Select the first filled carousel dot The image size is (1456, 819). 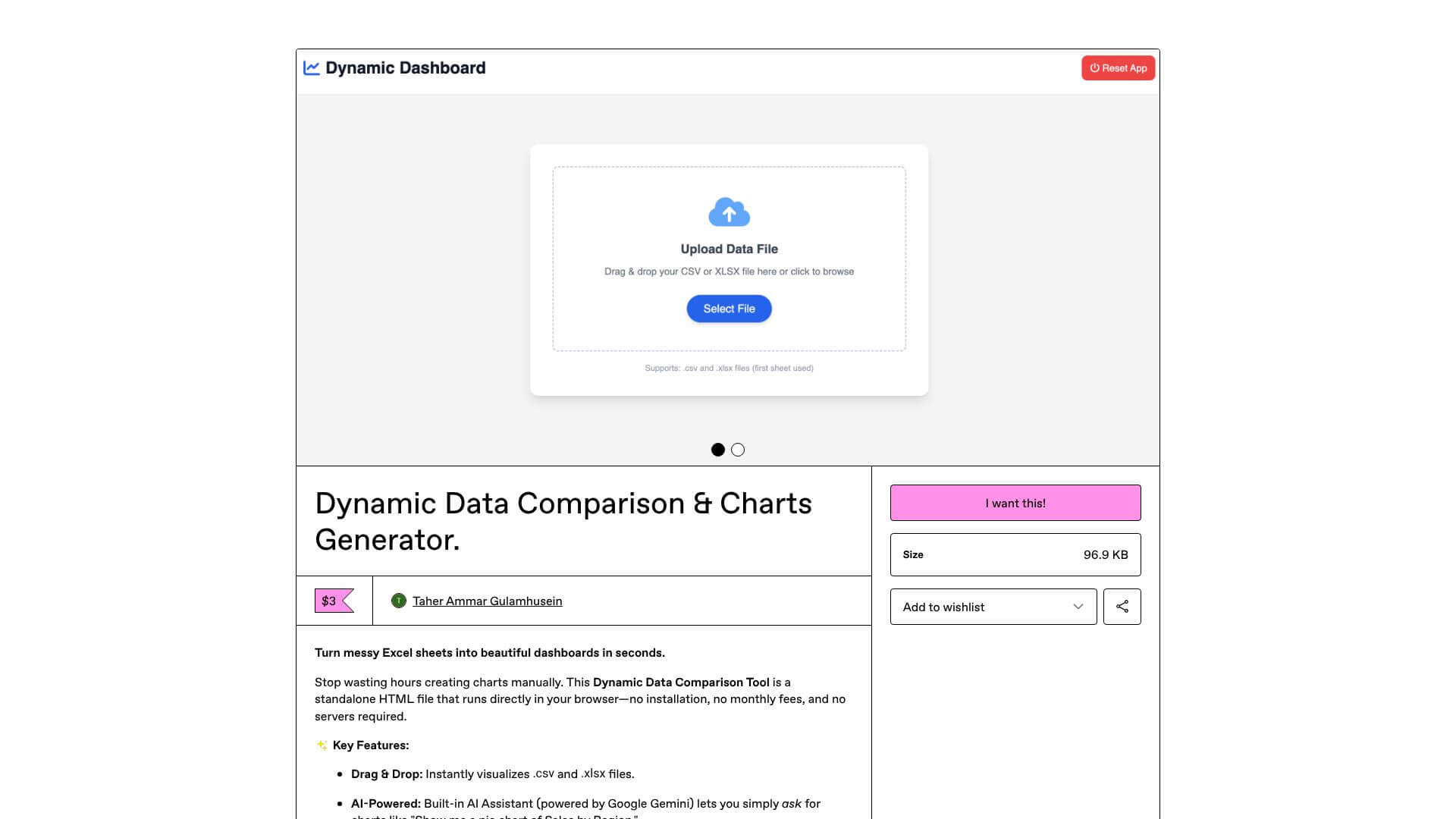tap(717, 450)
